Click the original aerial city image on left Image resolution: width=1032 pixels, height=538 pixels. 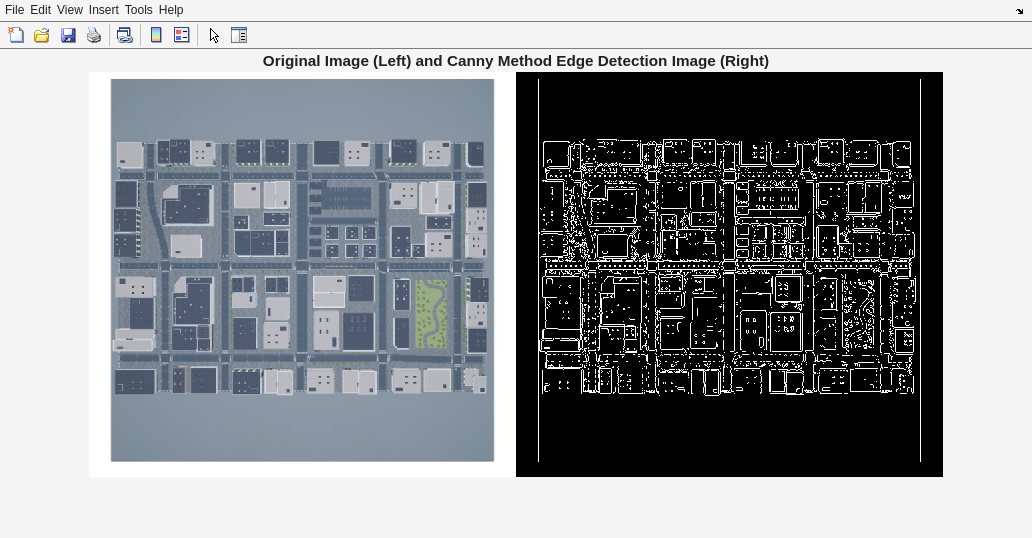click(x=302, y=270)
